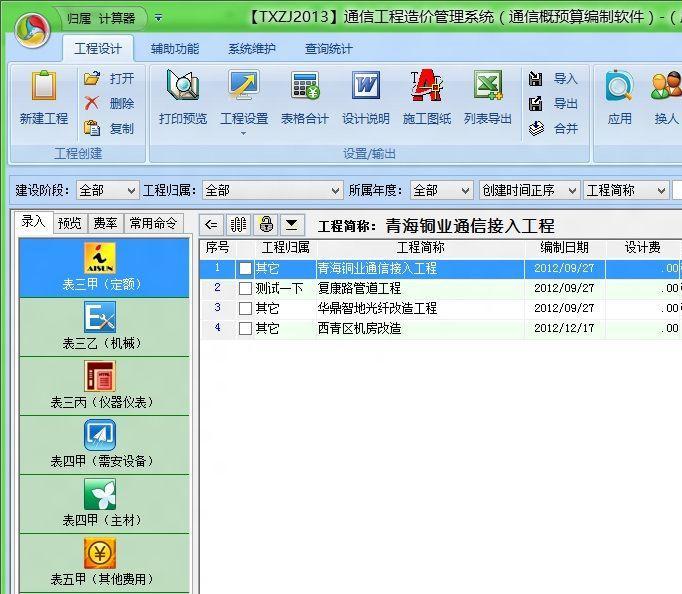
Task: Delete the project using 删除
Action: pyautogui.click(x=109, y=103)
